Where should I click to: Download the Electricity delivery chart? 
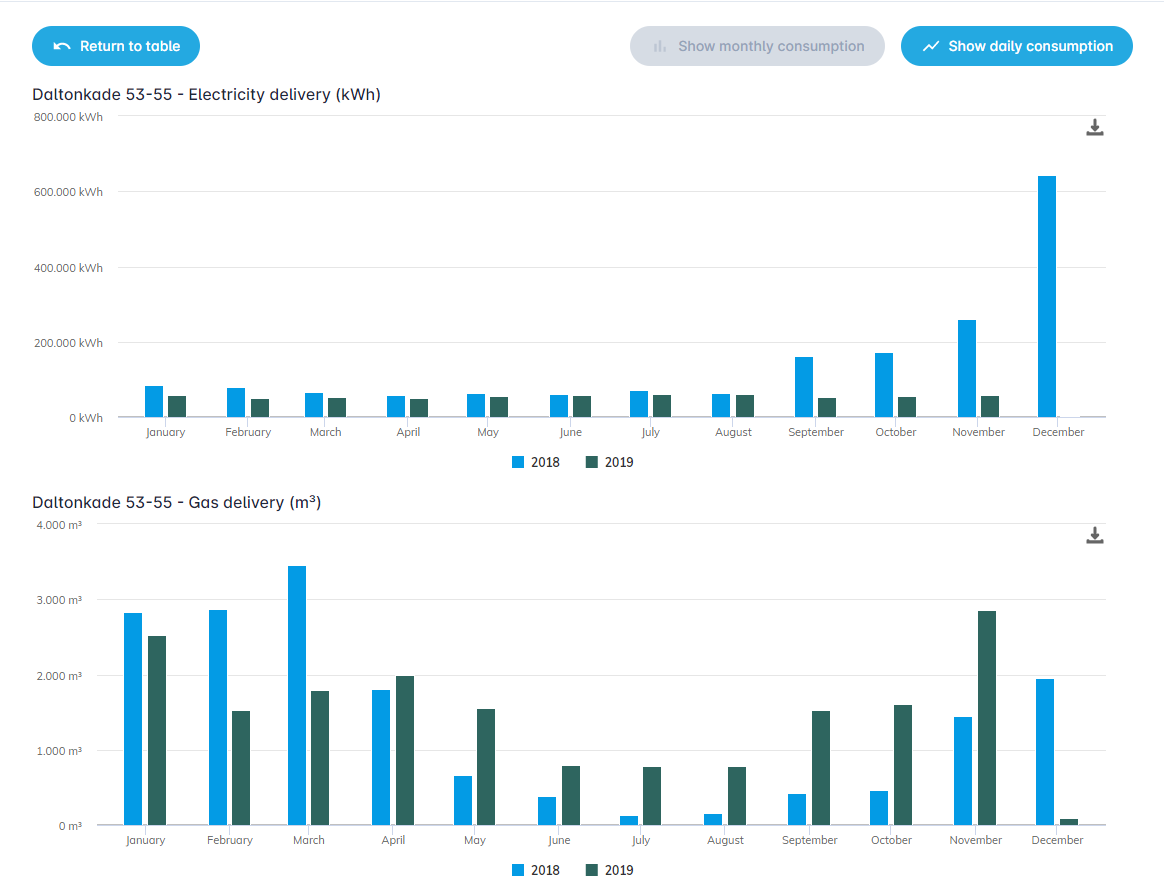(x=1094, y=128)
